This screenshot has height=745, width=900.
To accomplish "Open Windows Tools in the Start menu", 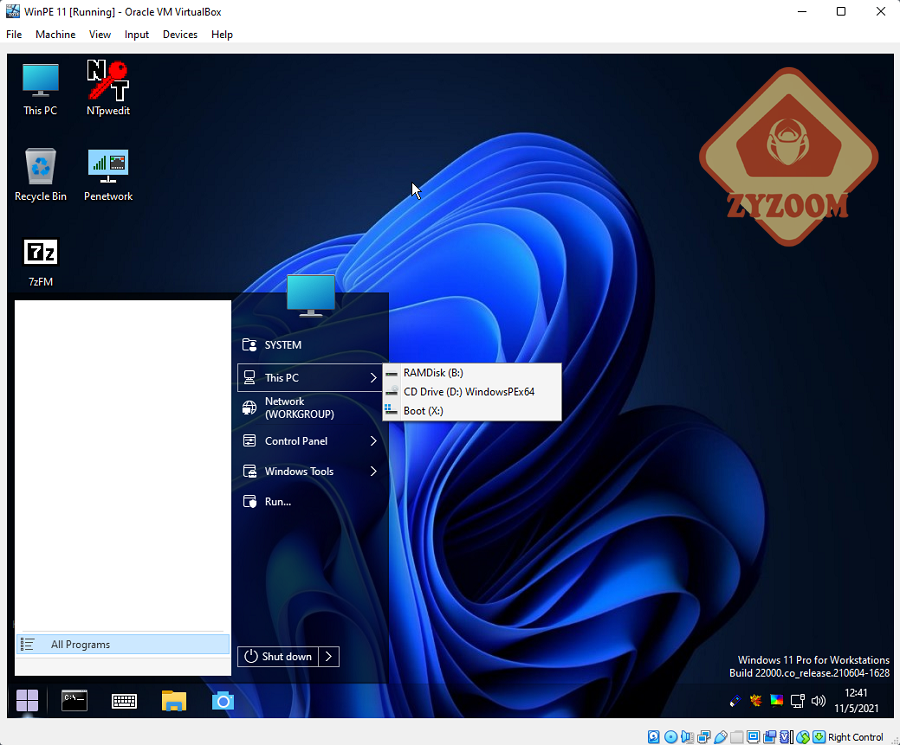I will tap(310, 471).
